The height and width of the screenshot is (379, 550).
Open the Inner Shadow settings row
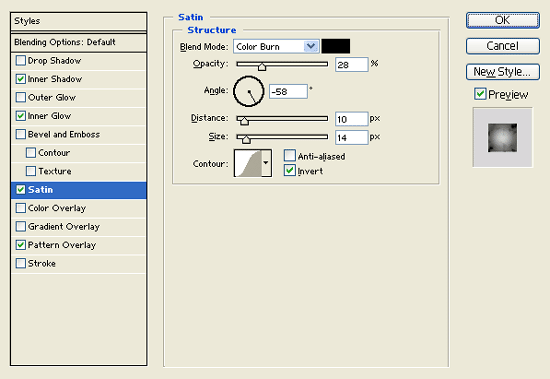[79, 79]
